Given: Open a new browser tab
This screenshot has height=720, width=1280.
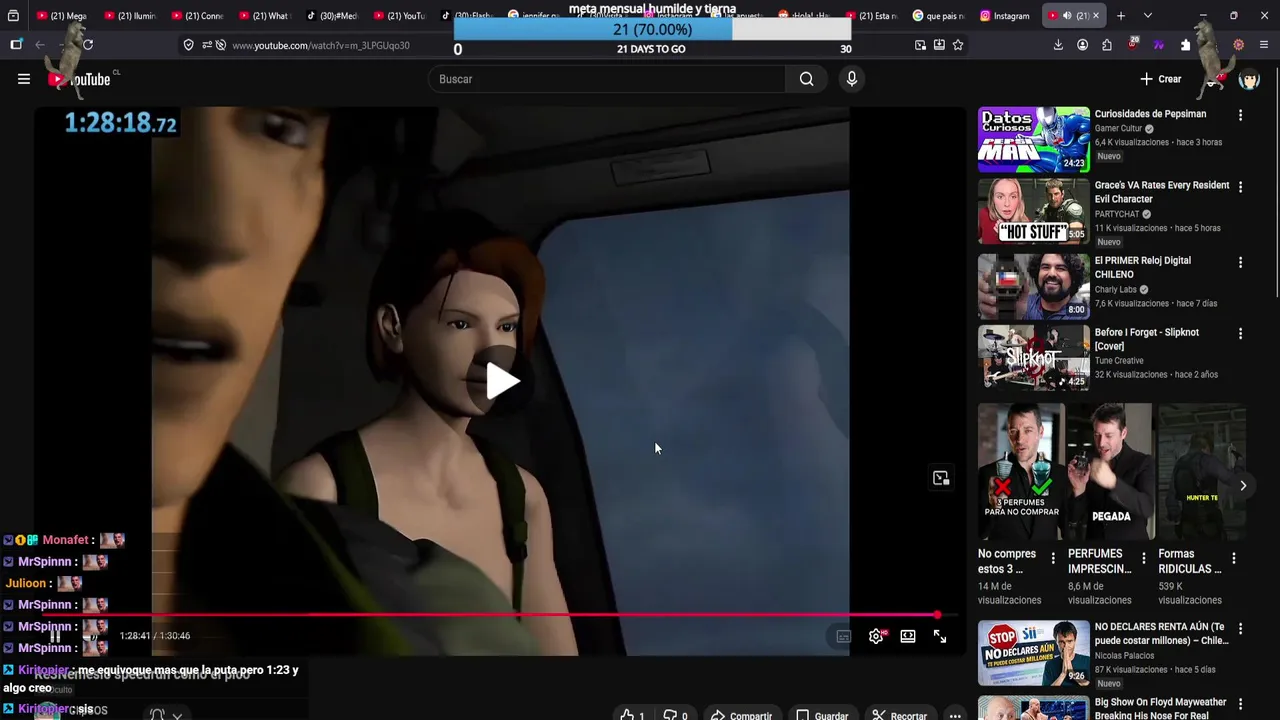Looking at the screenshot, I should [x=1121, y=16].
